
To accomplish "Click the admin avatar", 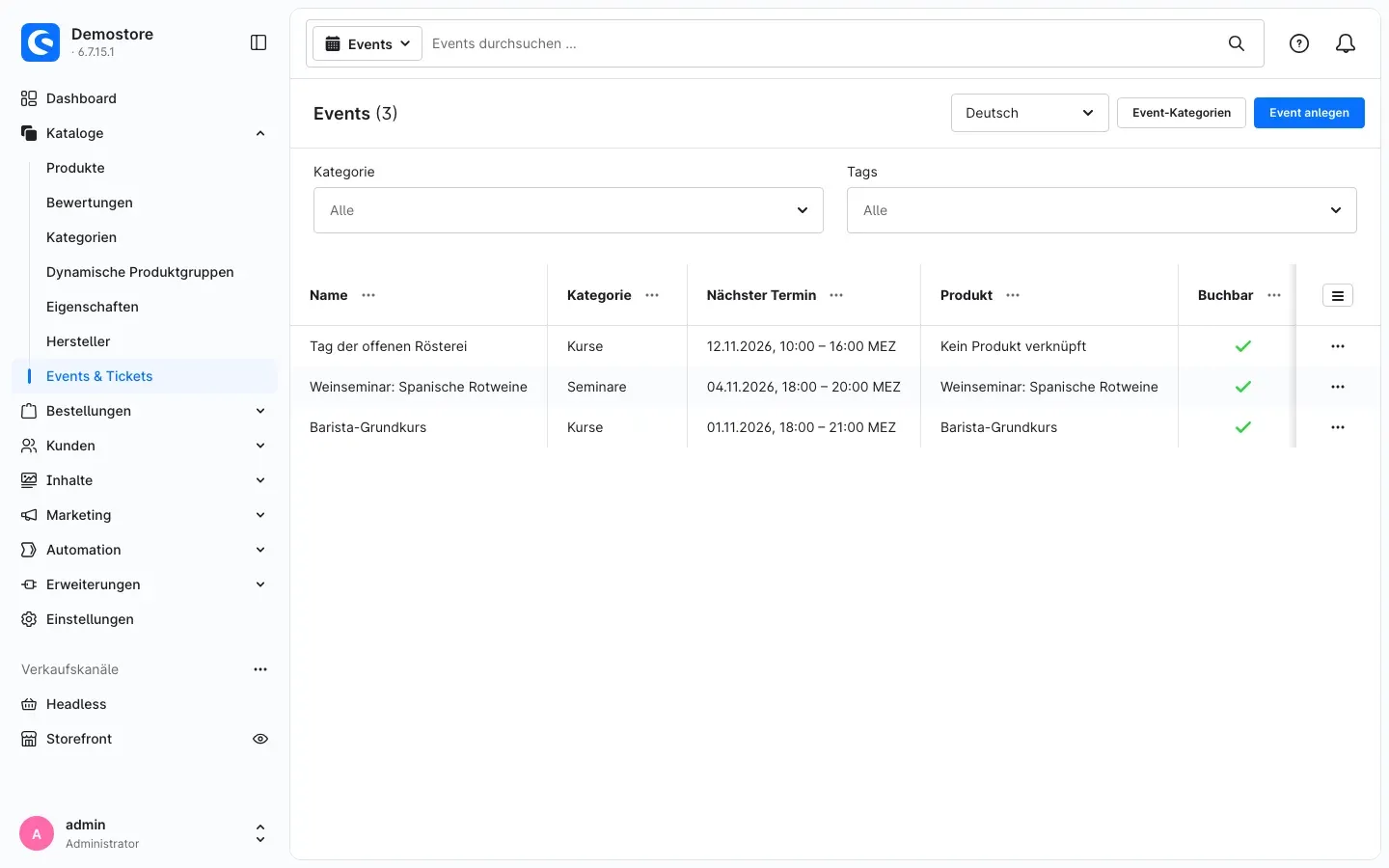I will (x=37, y=834).
